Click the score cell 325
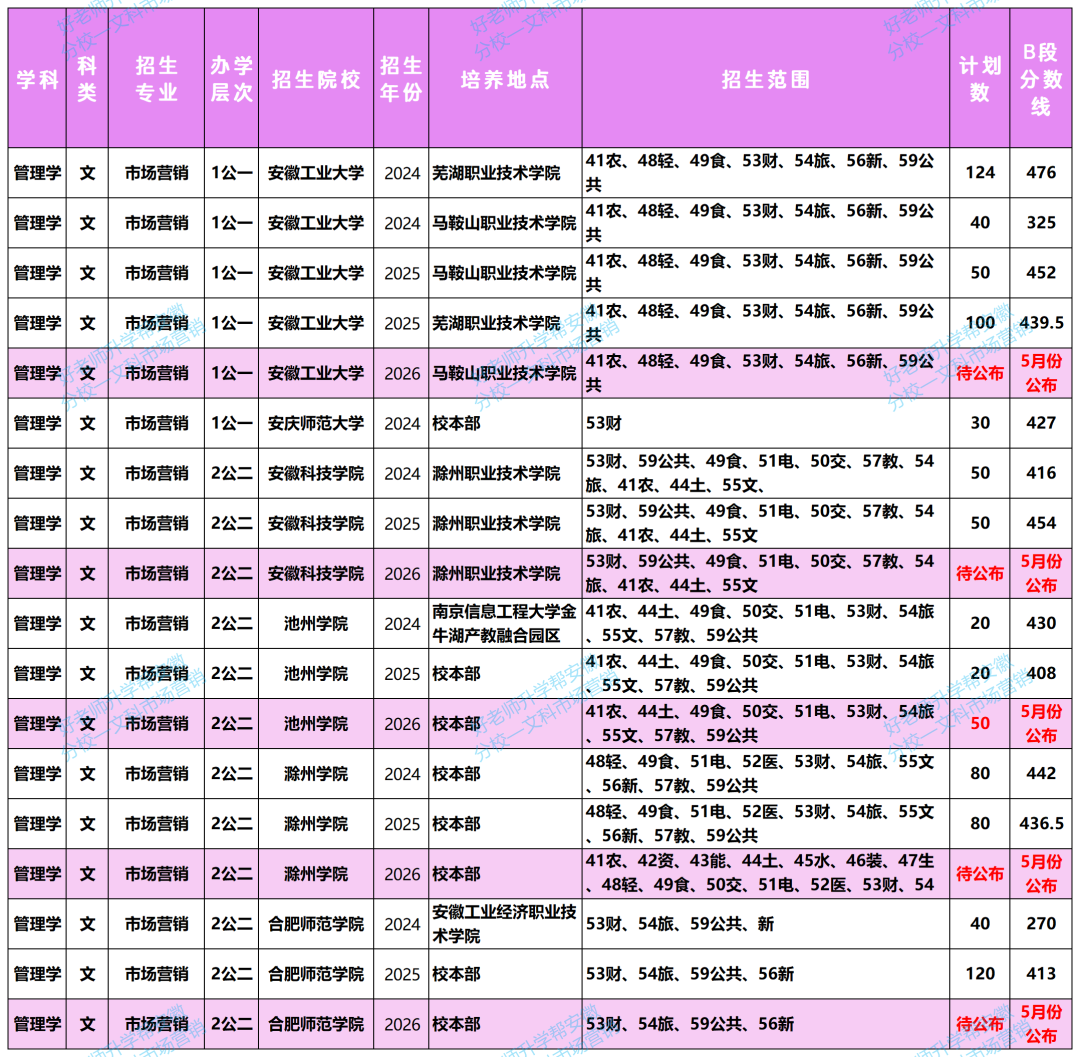 coord(1041,222)
